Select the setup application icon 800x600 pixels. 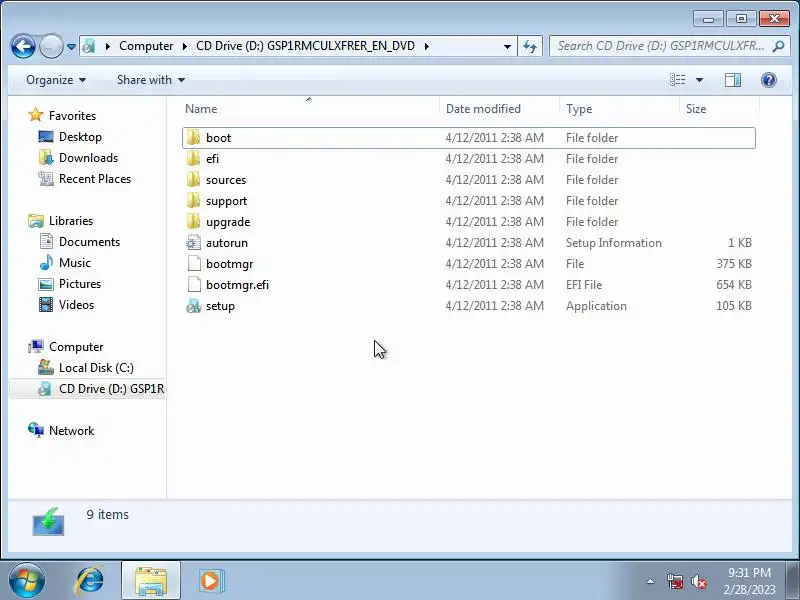[193, 306]
